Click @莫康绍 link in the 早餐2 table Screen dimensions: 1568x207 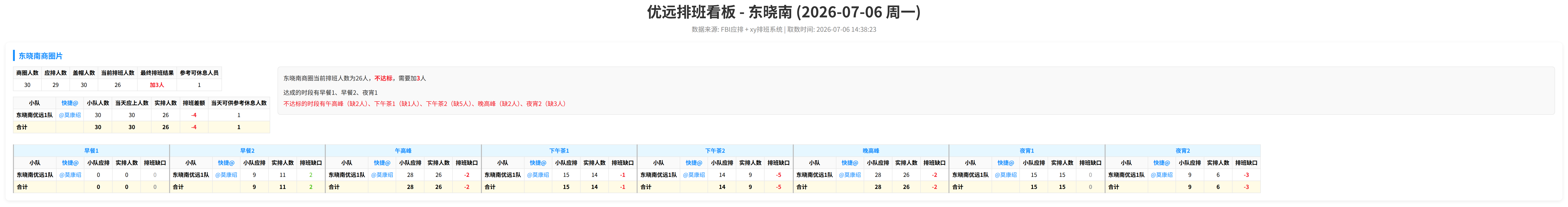(x=226, y=175)
